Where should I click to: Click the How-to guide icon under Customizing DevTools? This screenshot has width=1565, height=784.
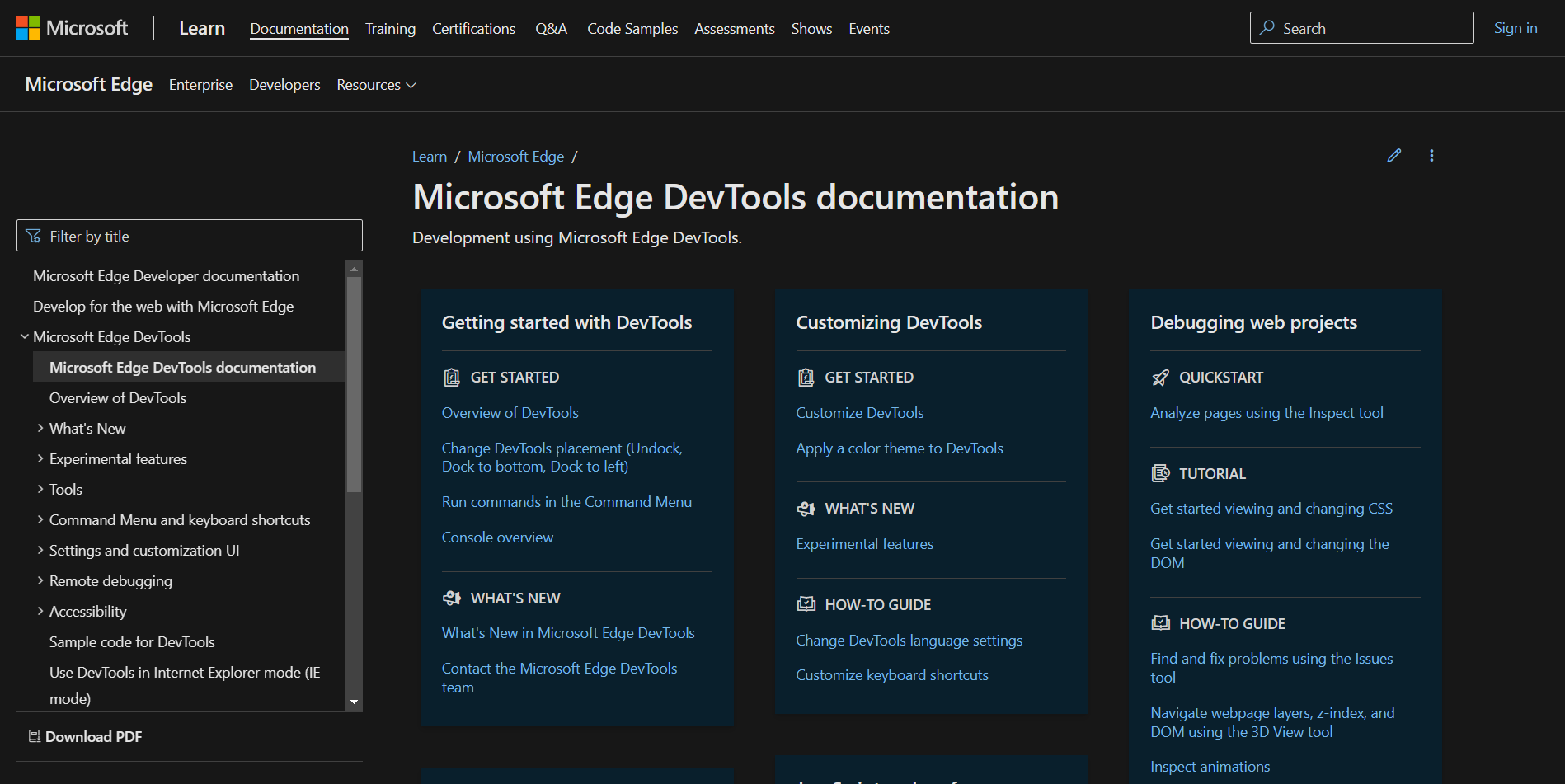pos(806,604)
